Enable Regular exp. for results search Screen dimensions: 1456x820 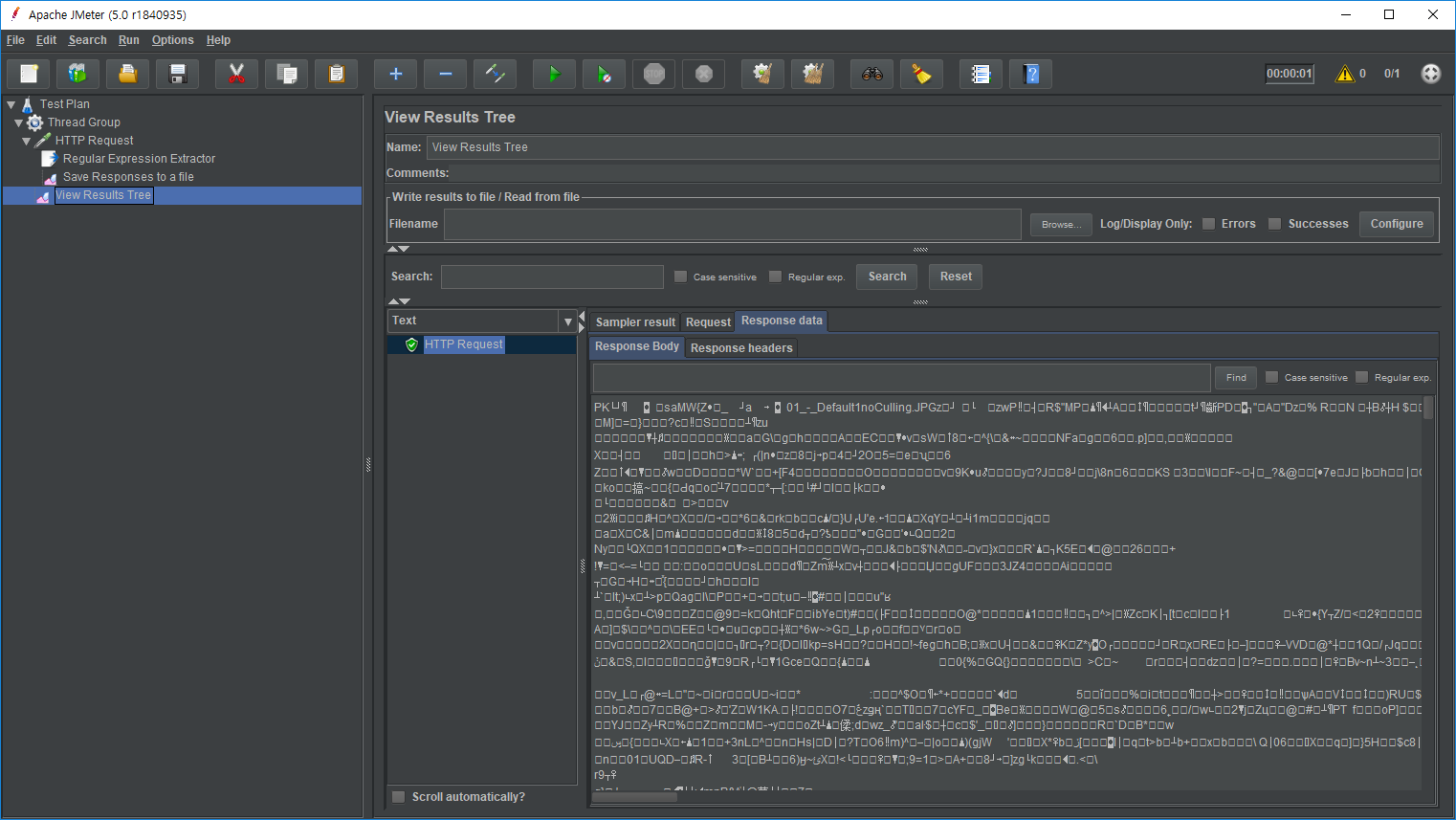point(775,277)
